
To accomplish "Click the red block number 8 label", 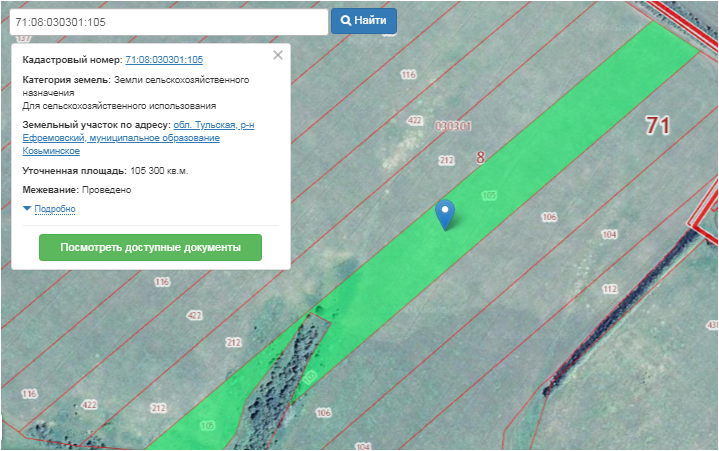I will [480, 158].
